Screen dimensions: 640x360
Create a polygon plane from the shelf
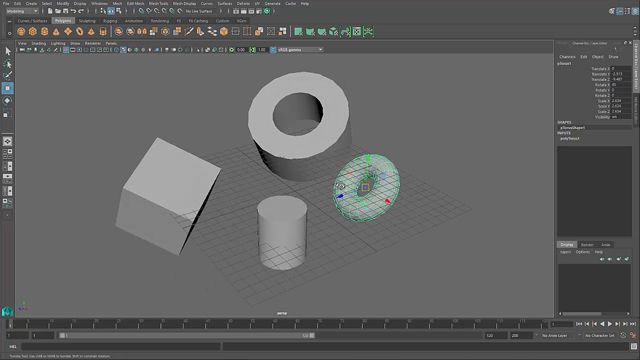coord(68,31)
